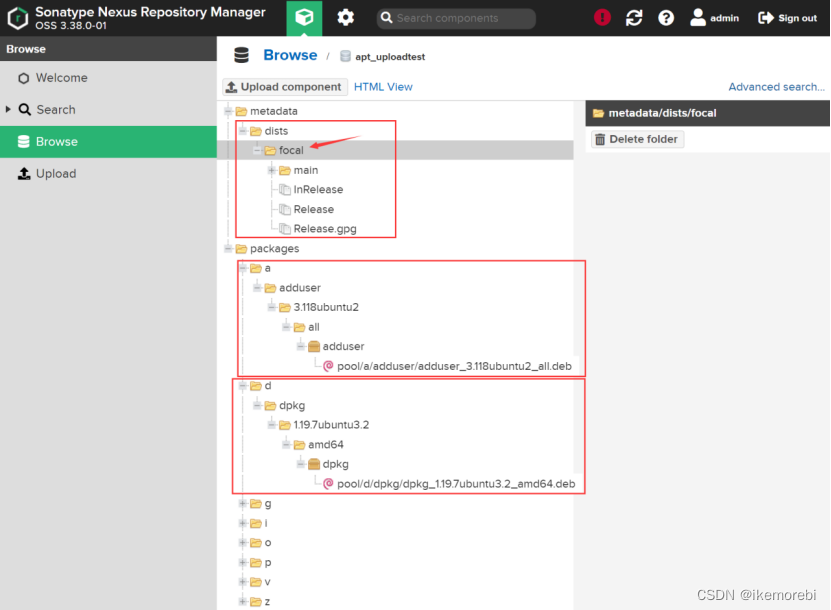Select the dpkg component package icon
The width and height of the screenshot is (831, 610).
tap(314, 464)
